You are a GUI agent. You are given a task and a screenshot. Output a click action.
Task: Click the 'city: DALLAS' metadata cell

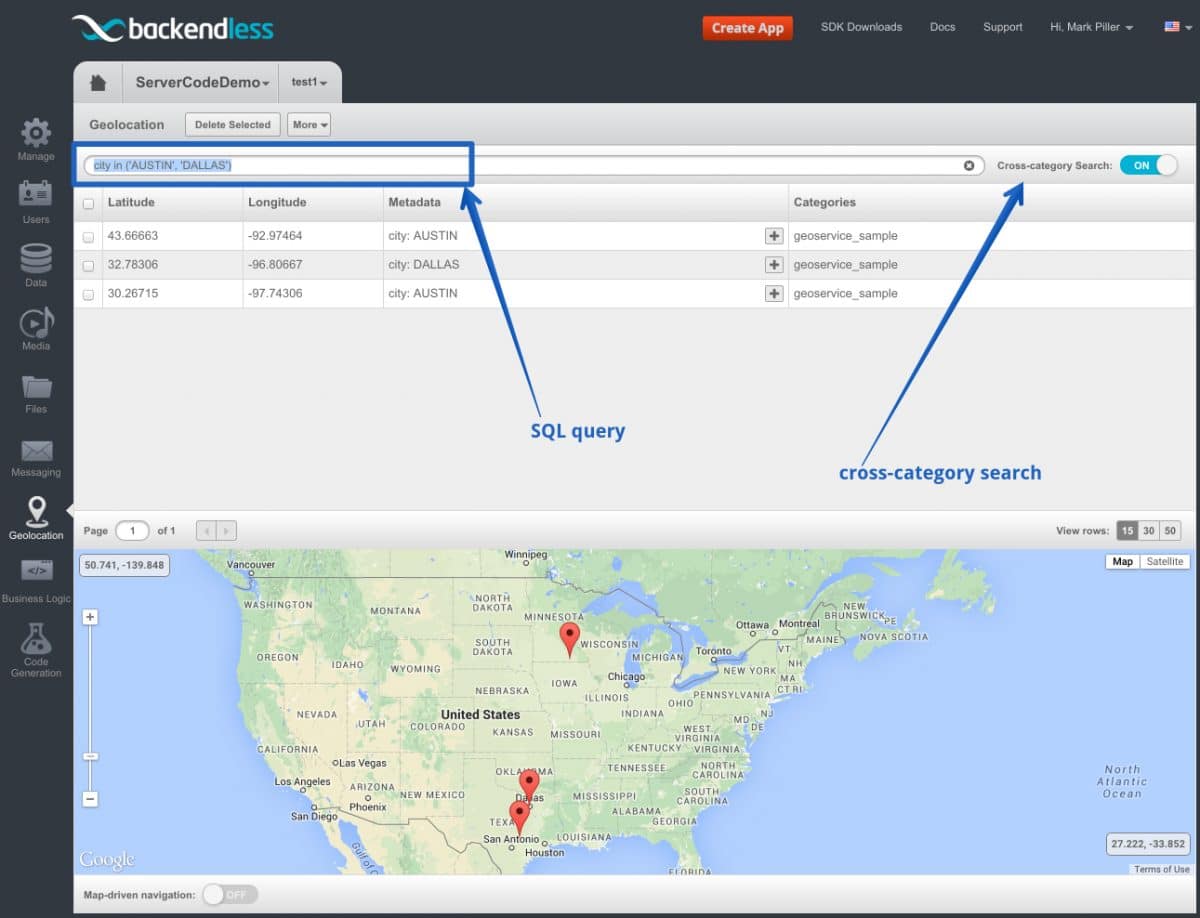424,265
